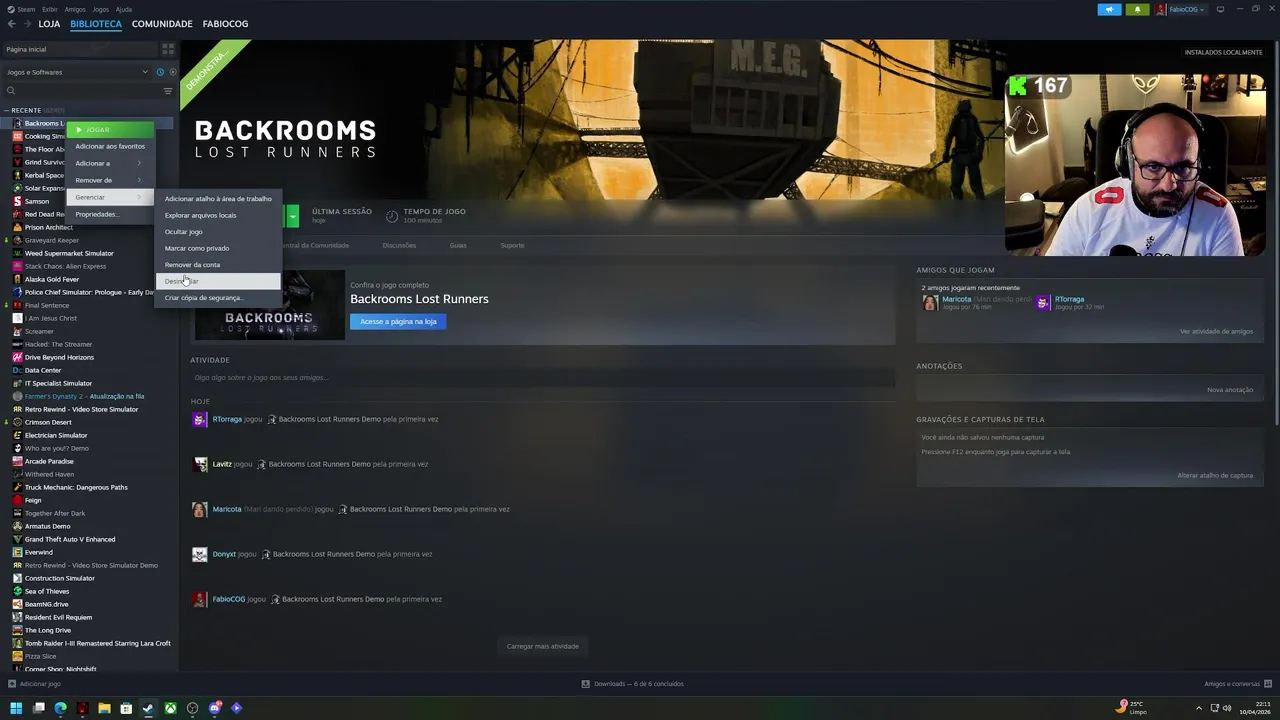Open advanced filter settings icon

tap(168, 91)
